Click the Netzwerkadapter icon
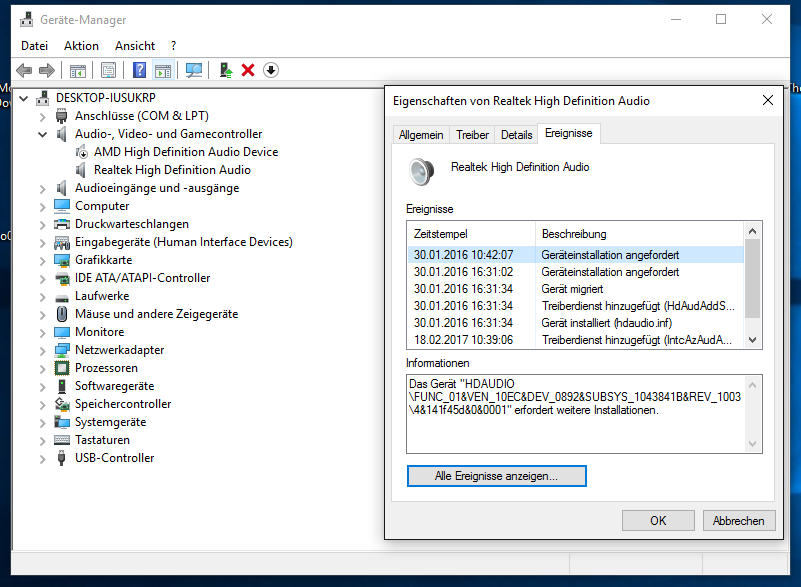Viewport: 801px width, 587px height. click(x=62, y=350)
